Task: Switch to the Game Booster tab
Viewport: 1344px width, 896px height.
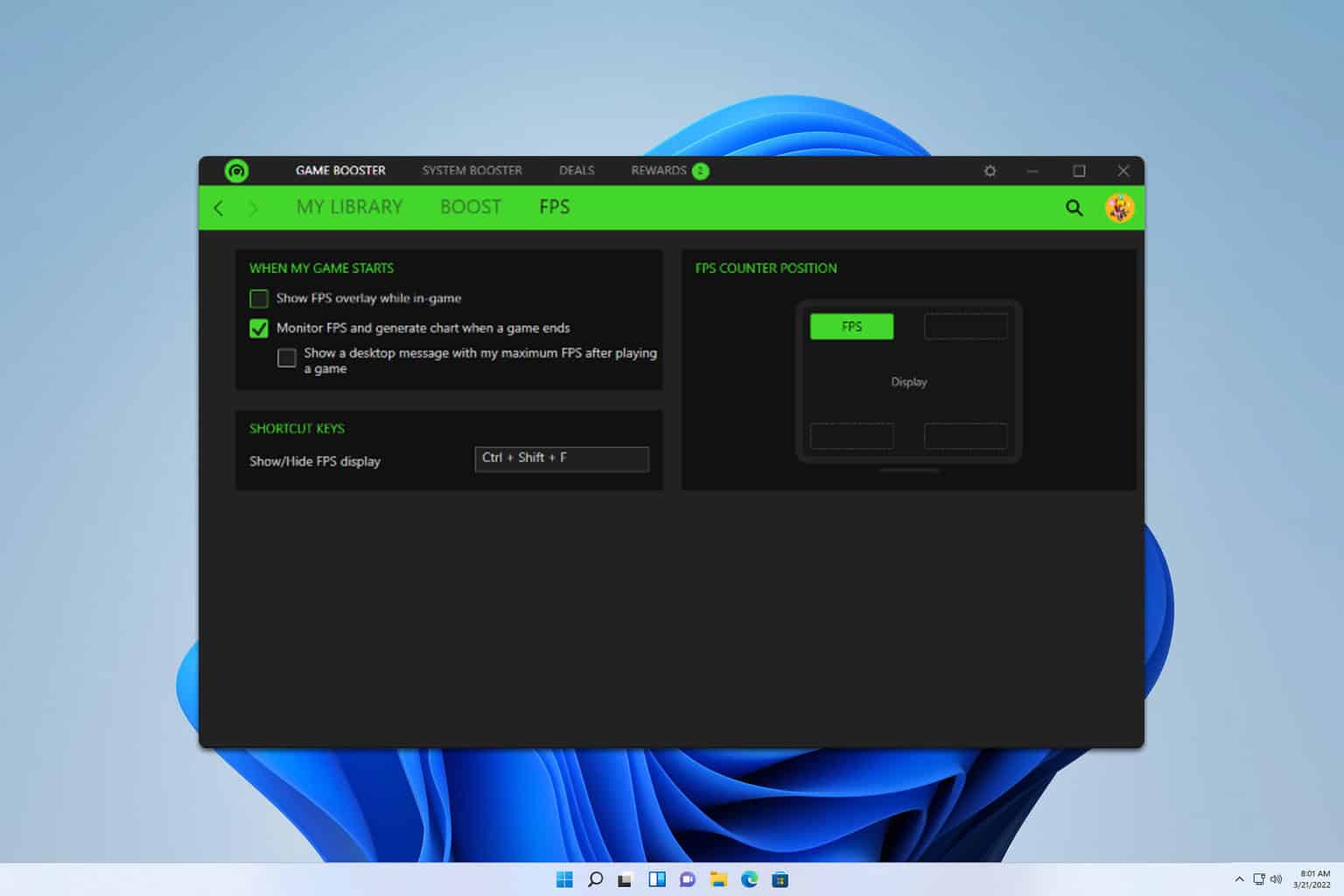Action: coord(340,171)
